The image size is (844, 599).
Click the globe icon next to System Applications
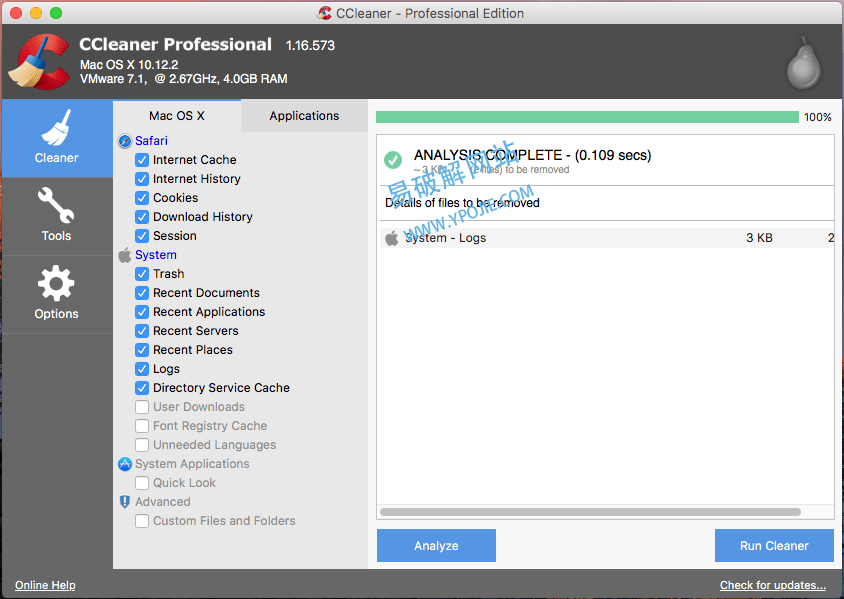coord(124,463)
